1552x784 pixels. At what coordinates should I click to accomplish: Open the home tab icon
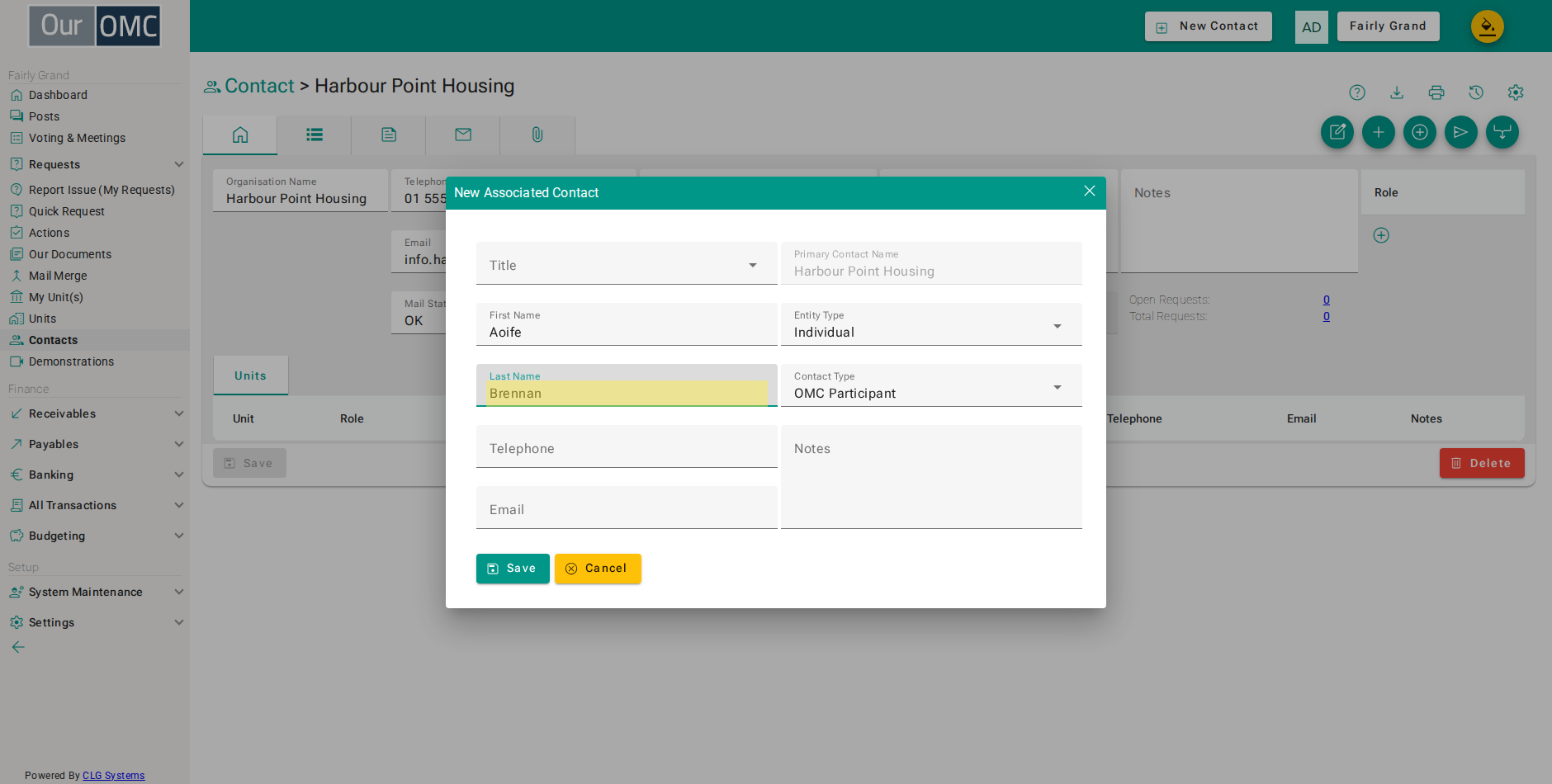point(240,135)
